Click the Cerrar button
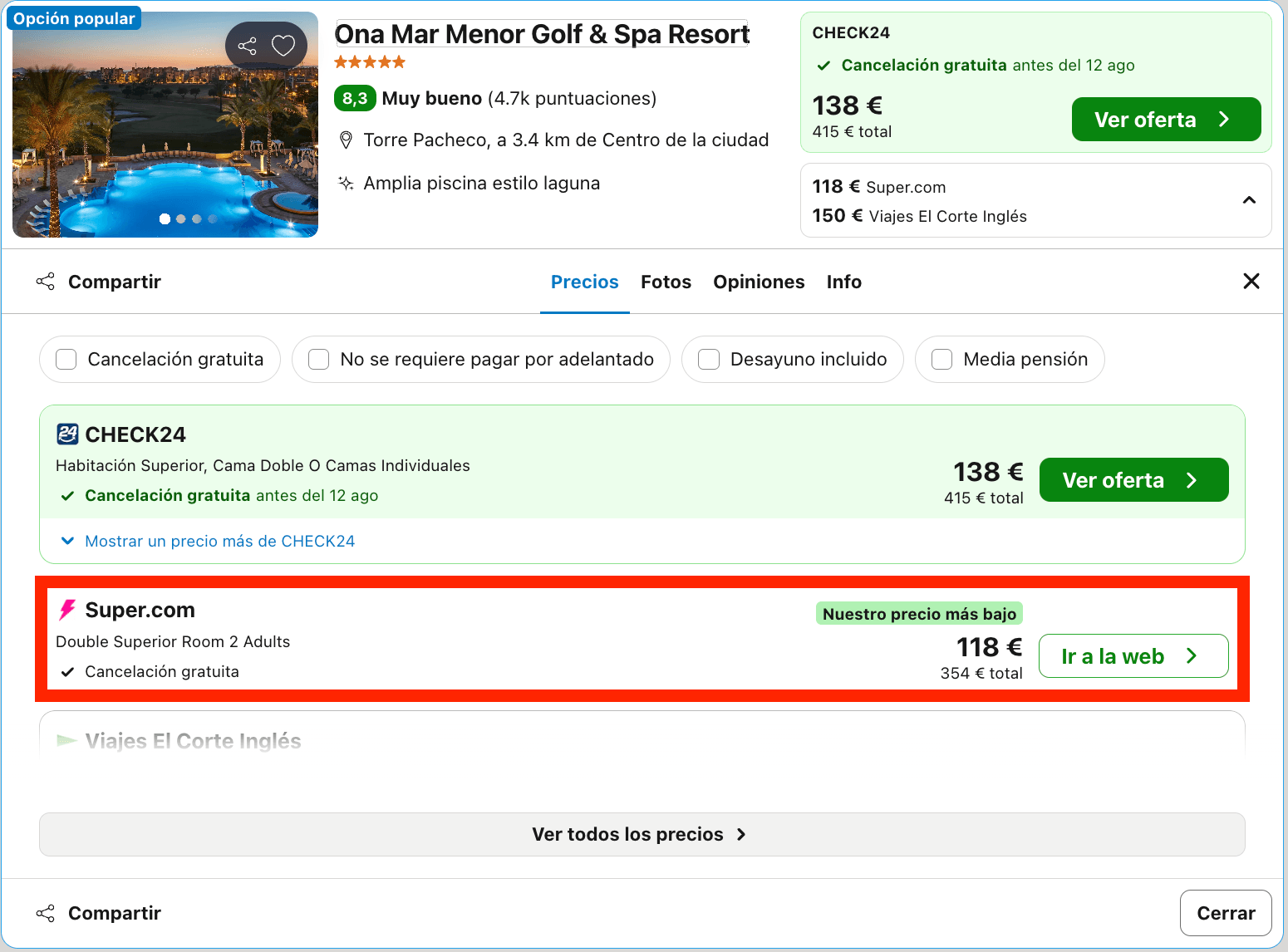Image resolution: width=1288 pixels, height=952 pixels. pyautogui.click(x=1226, y=913)
